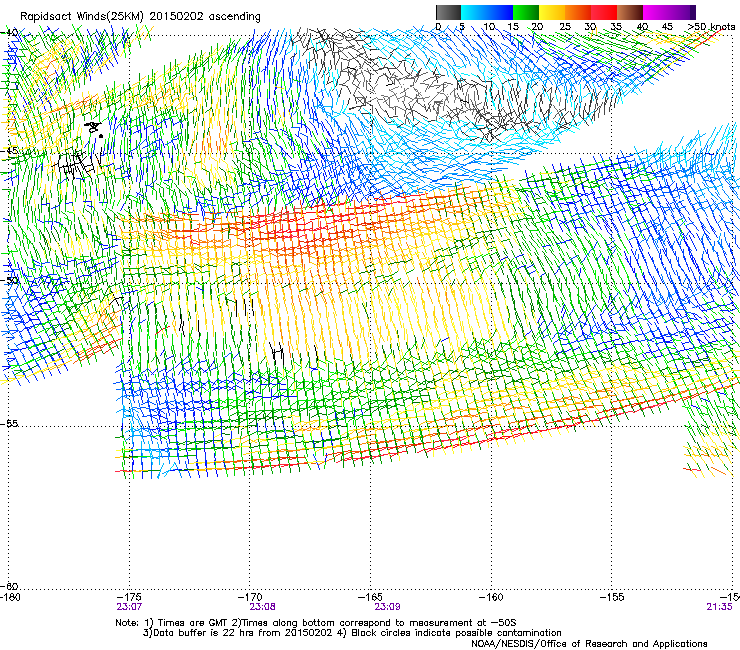Click the '25' label on the legend
Image resolution: width=740 pixels, height=650 pixels.
click(565, 27)
